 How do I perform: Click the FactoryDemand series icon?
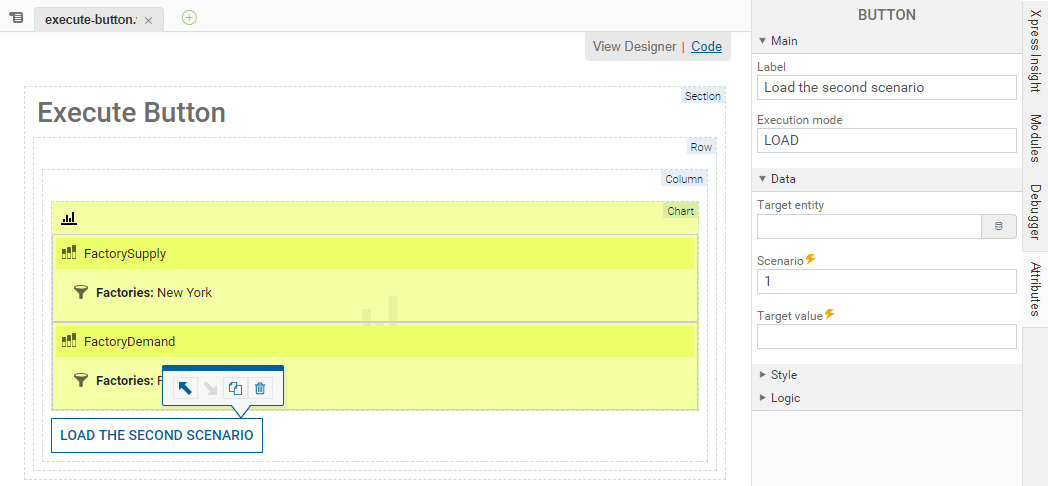pyautogui.click(x=69, y=341)
